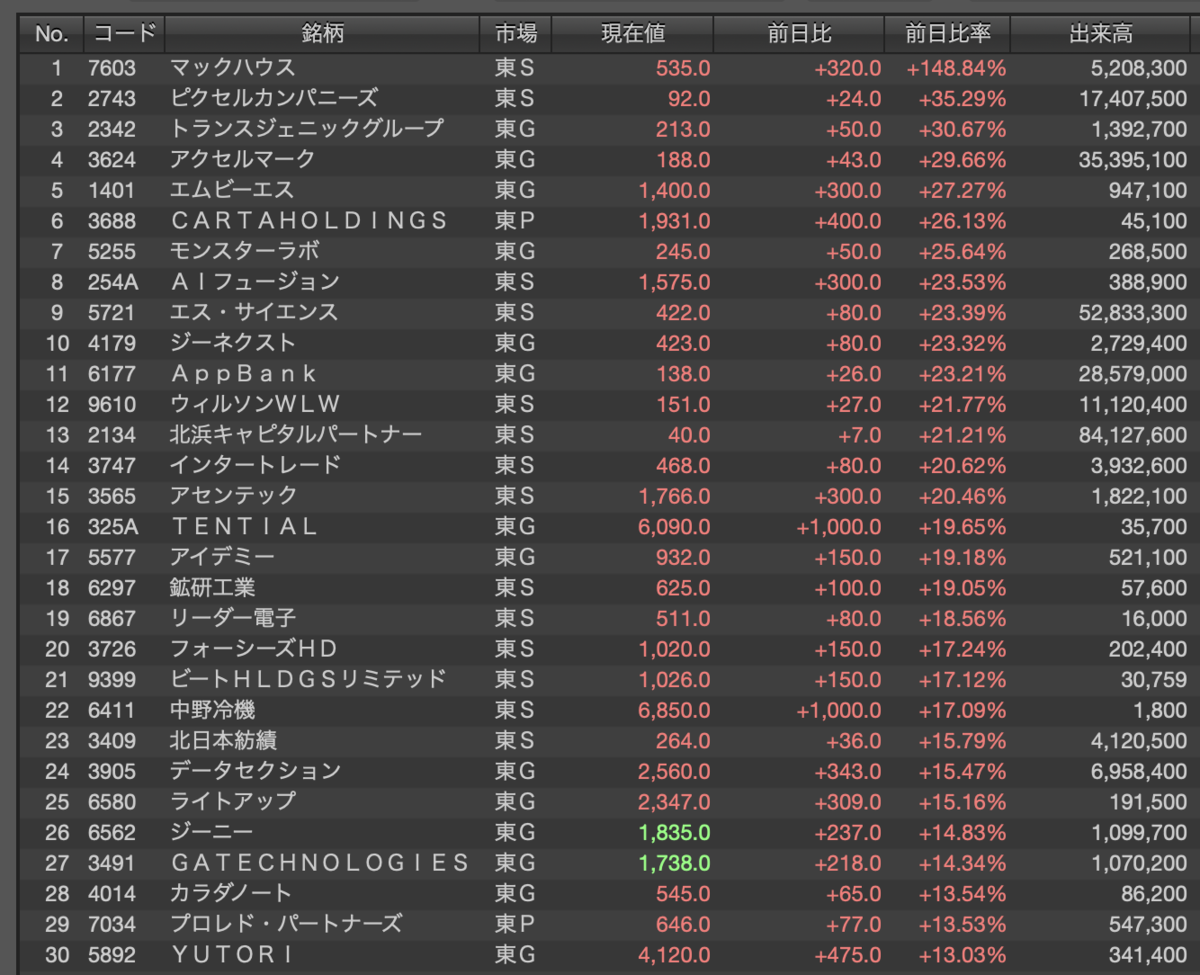The width and height of the screenshot is (1200, 975).
Task: Select the アクセルマーク stock name
Action: pyautogui.click(x=243, y=159)
